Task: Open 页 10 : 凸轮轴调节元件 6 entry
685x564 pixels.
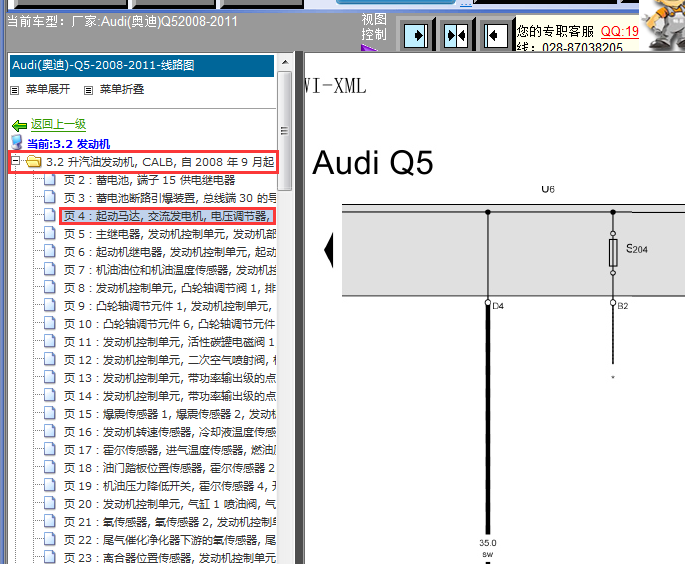Action: (170, 324)
